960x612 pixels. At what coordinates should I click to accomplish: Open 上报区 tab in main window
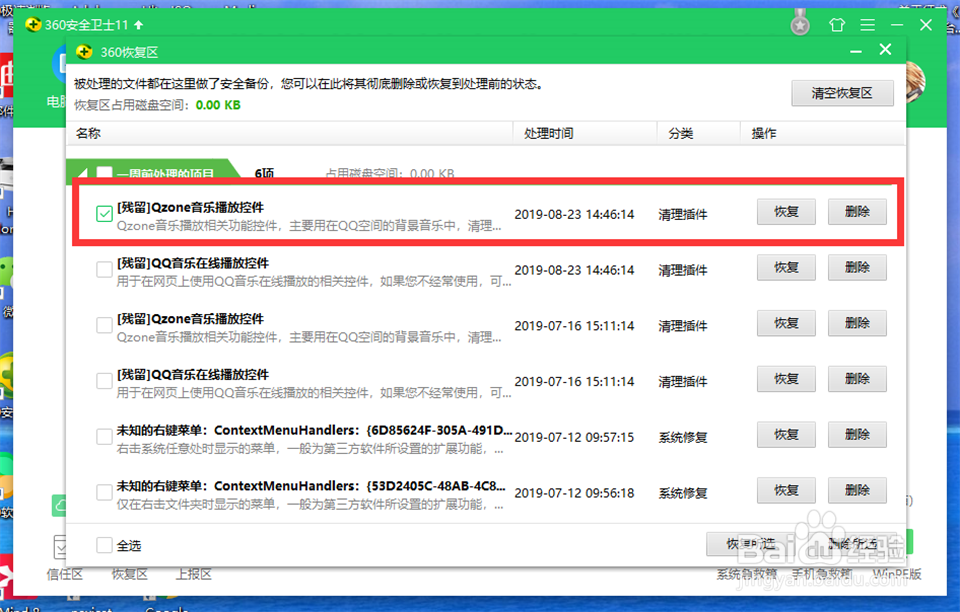[x=194, y=574]
